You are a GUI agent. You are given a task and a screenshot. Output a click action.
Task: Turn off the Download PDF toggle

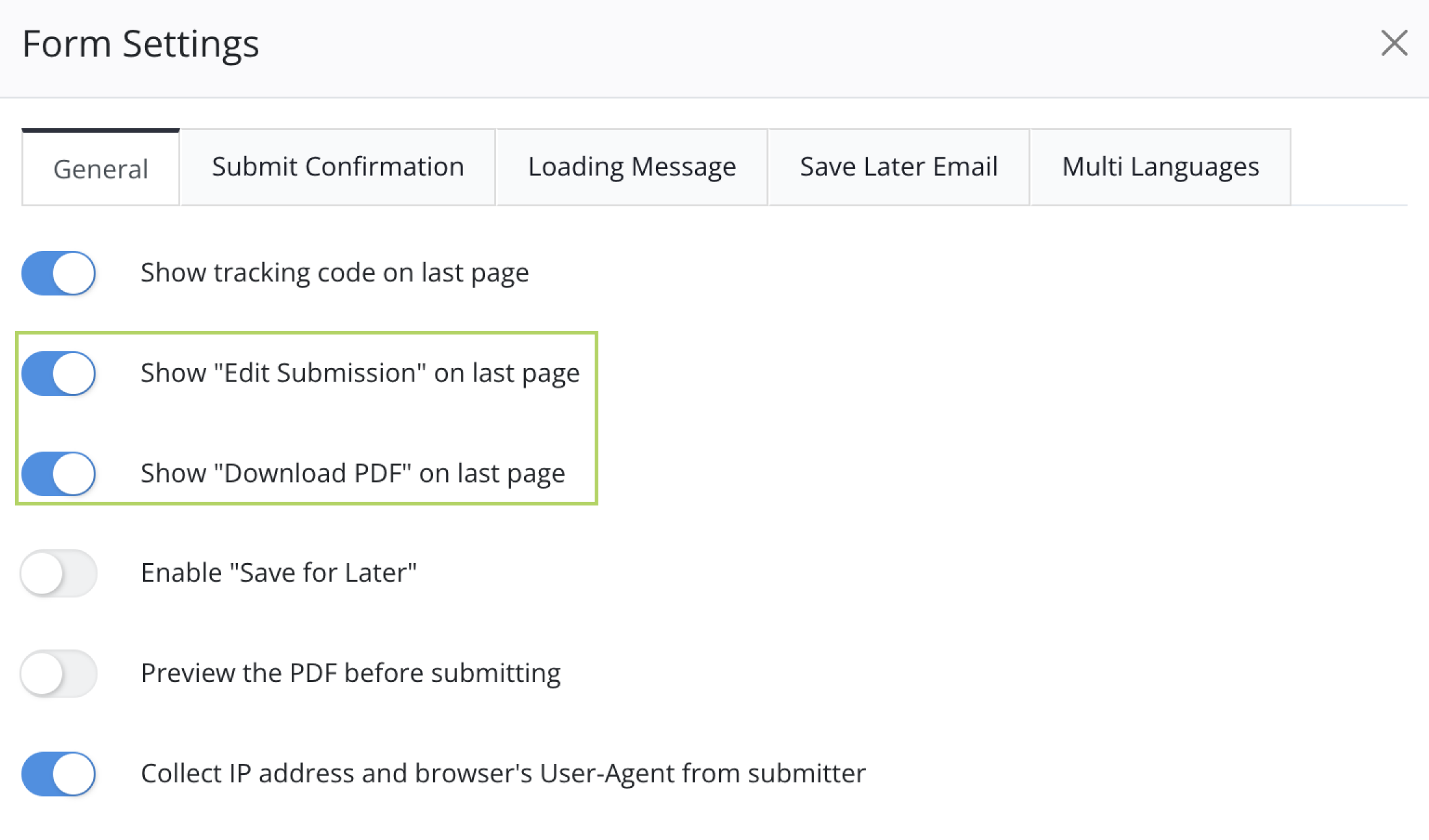pyautogui.click(x=59, y=474)
